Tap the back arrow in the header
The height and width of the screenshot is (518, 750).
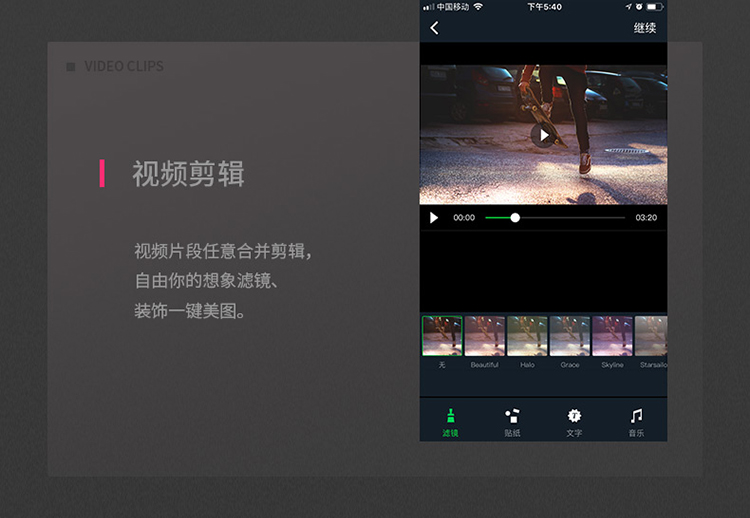tap(434, 28)
